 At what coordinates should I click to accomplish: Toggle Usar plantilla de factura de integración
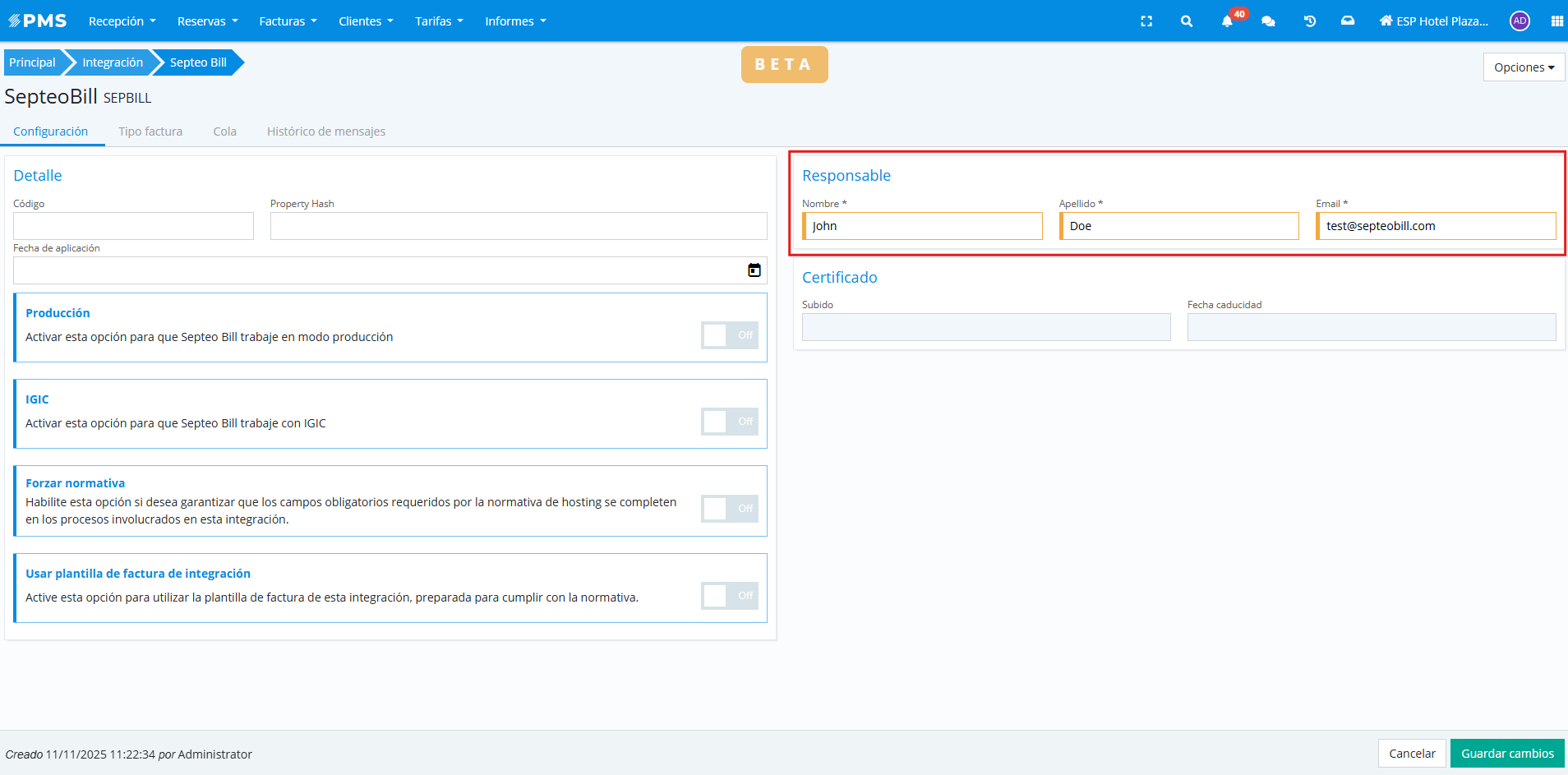click(729, 596)
